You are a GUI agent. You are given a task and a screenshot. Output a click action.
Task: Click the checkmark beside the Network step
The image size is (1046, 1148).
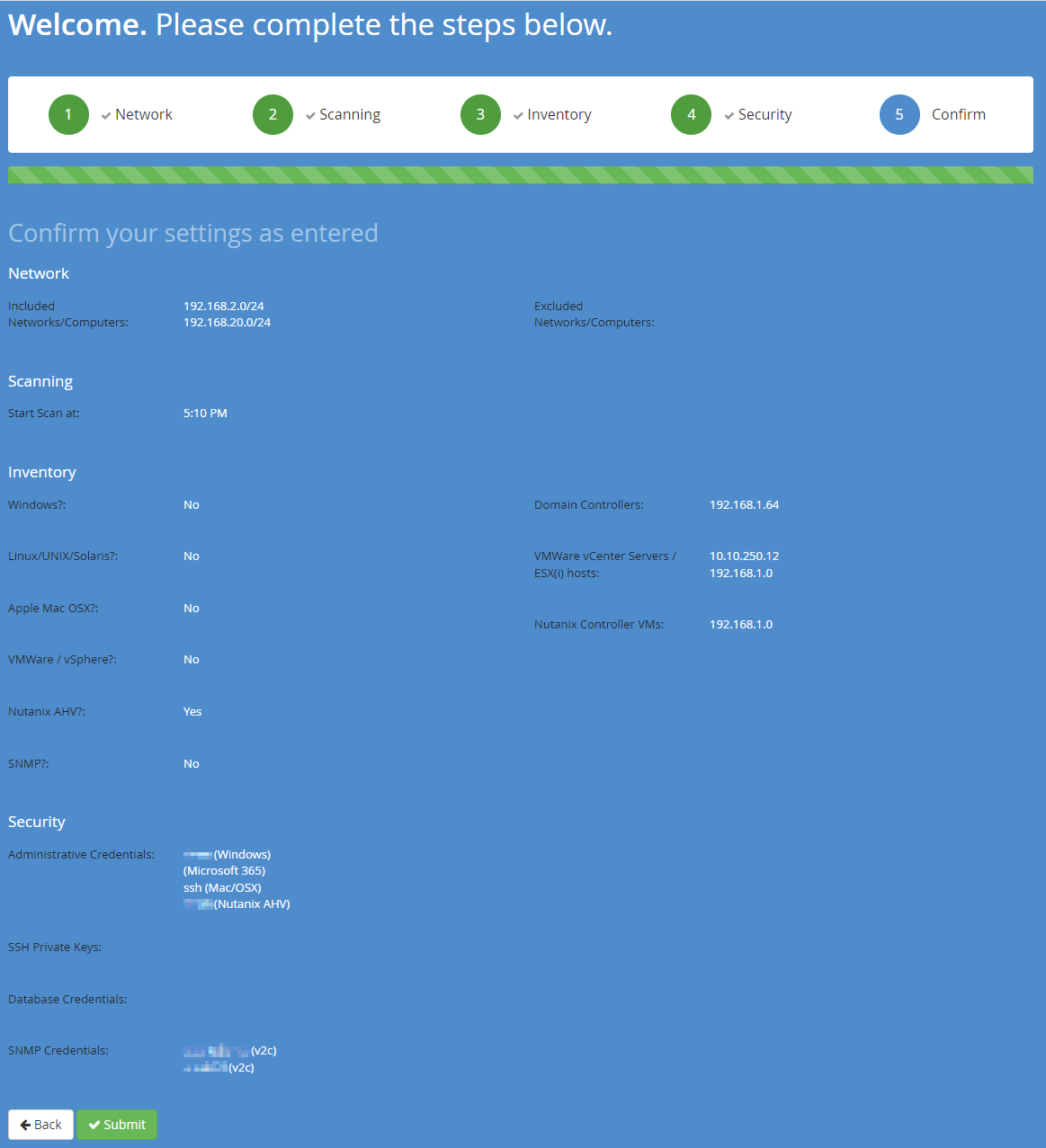(x=105, y=115)
